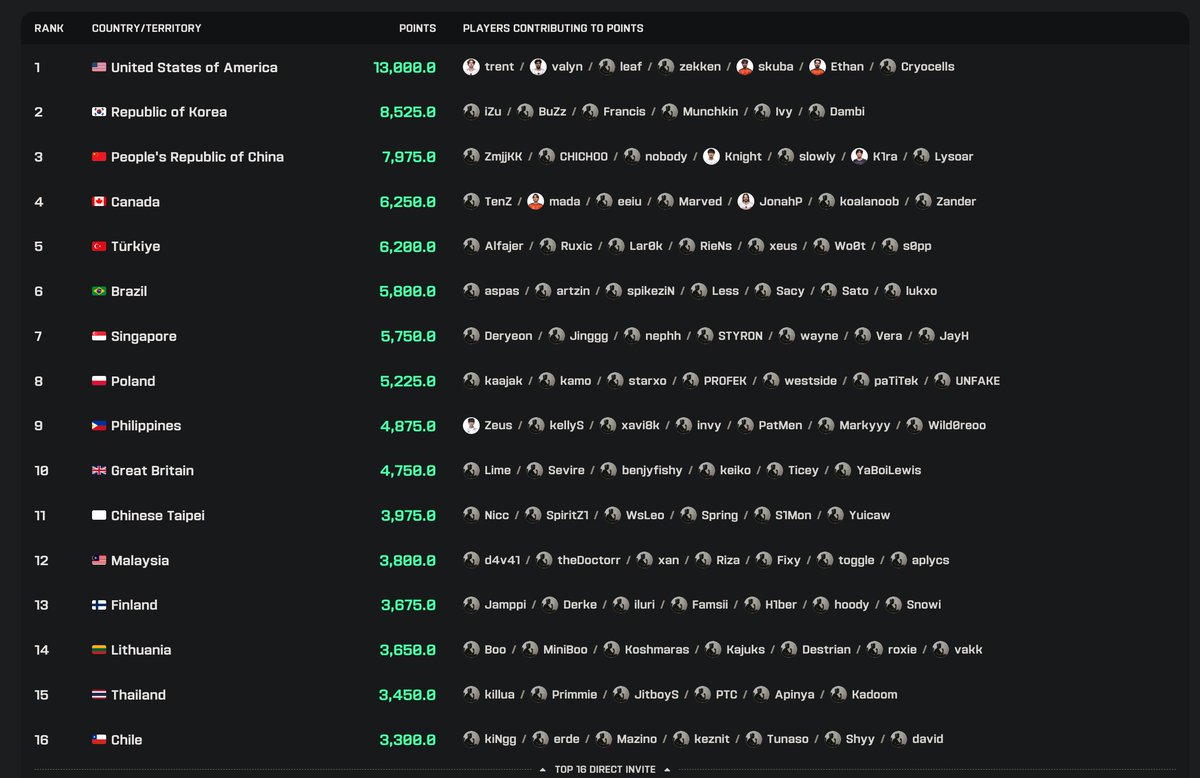This screenshot has width=1200, height=778.
Task: Click valyn's player avatar
Action: click(x=538, y=67)
